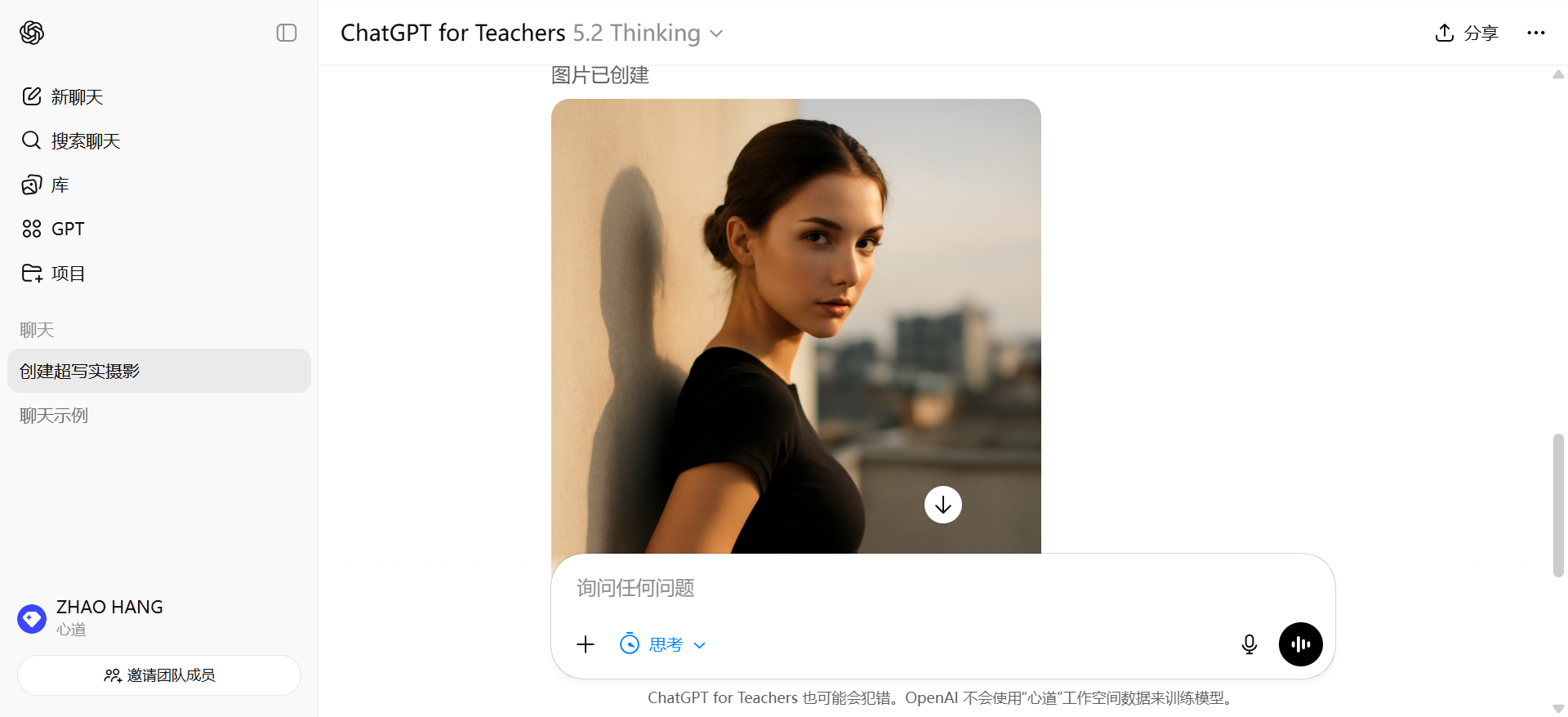This screenshot has height=717, width=1568.
Task: Open the 聊天示例 chat
Action: point(159,416)
